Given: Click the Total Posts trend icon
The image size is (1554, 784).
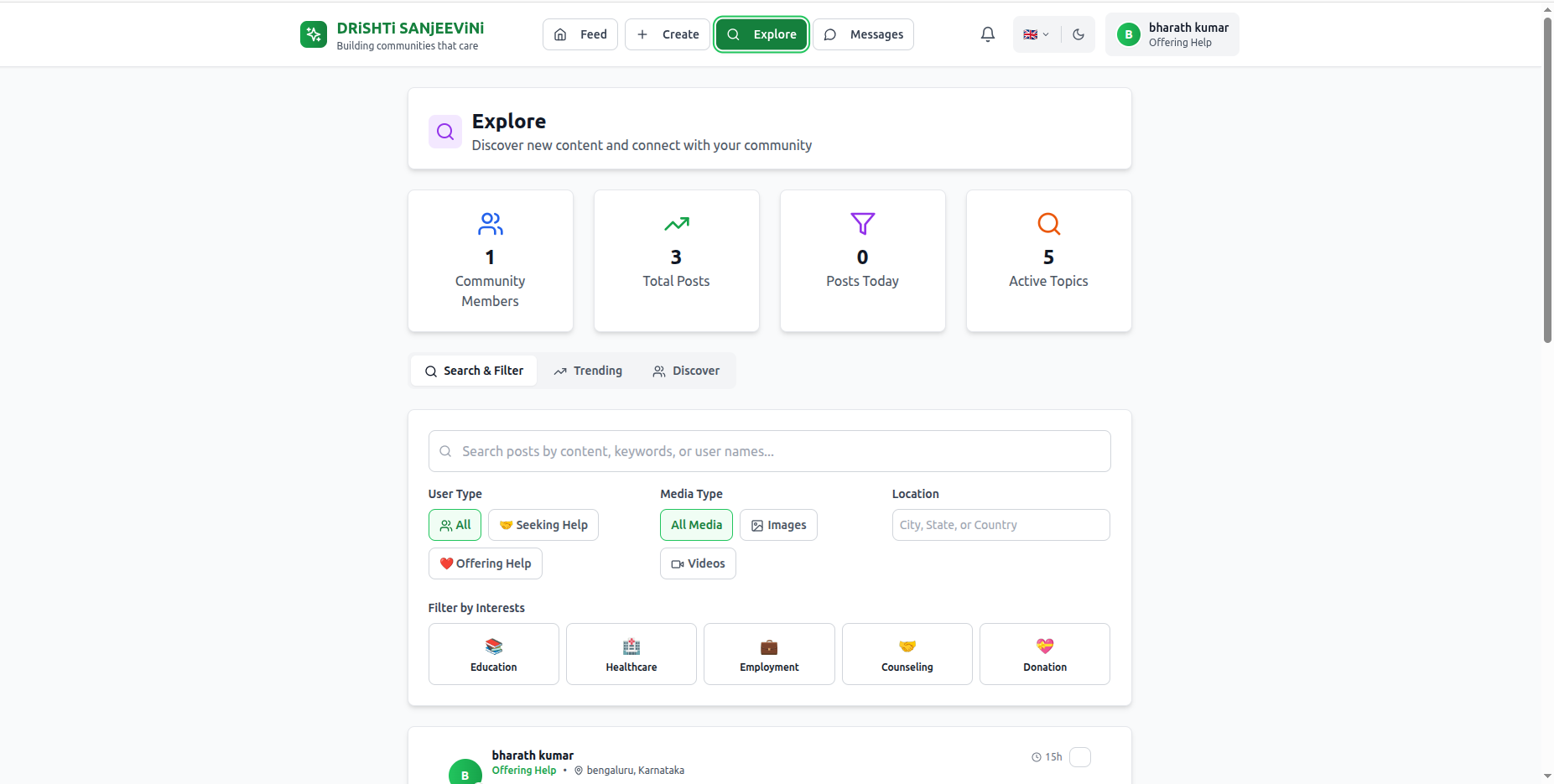Looking at the screenshot, I should pos(677,224).
